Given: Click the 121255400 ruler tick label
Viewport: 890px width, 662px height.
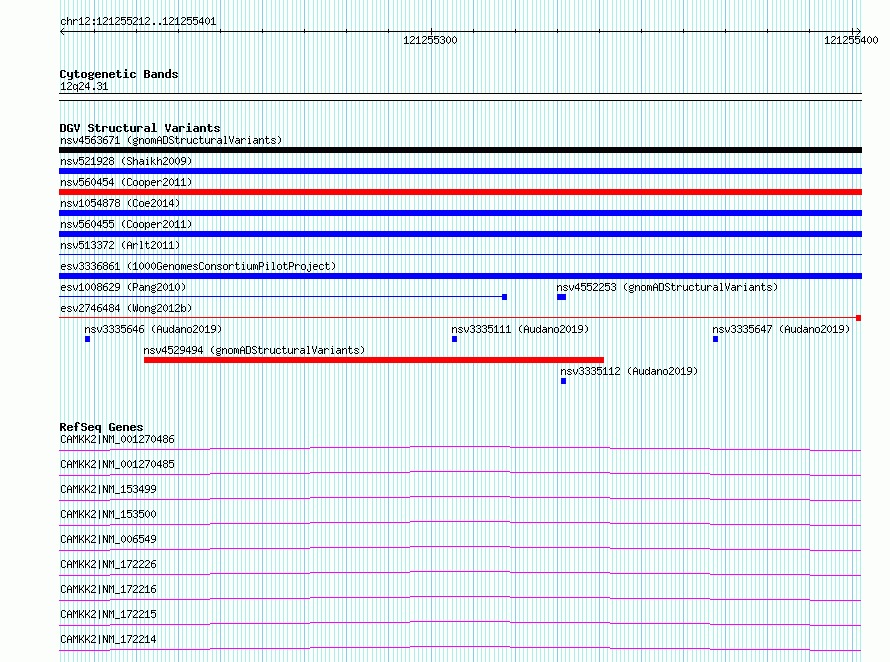Looking at the screenshot, I should [x=851, y=40].
